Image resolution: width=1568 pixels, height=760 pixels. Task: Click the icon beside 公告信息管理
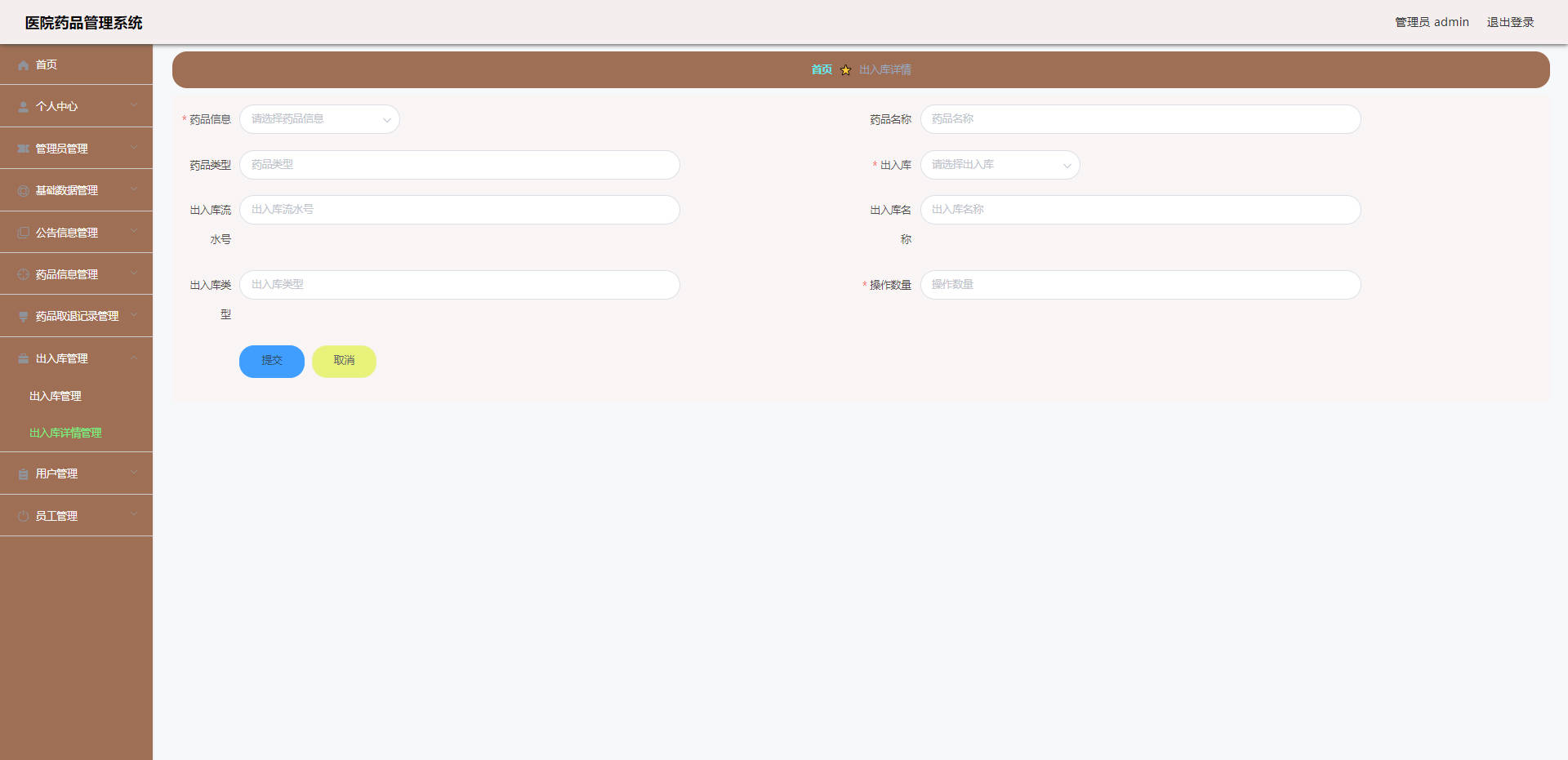[x=24, y=233]
